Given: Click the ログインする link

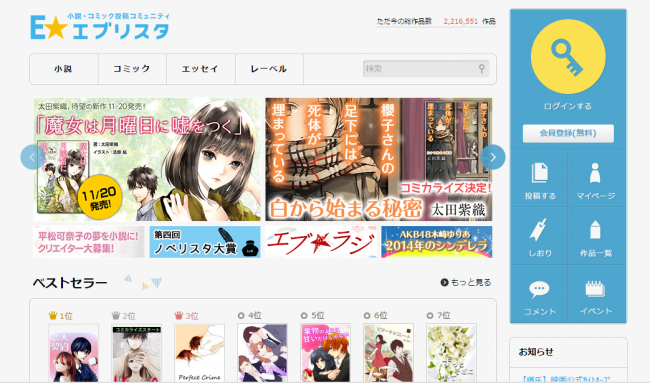Looking at the screenshot, I should click(x=568, y=106).
